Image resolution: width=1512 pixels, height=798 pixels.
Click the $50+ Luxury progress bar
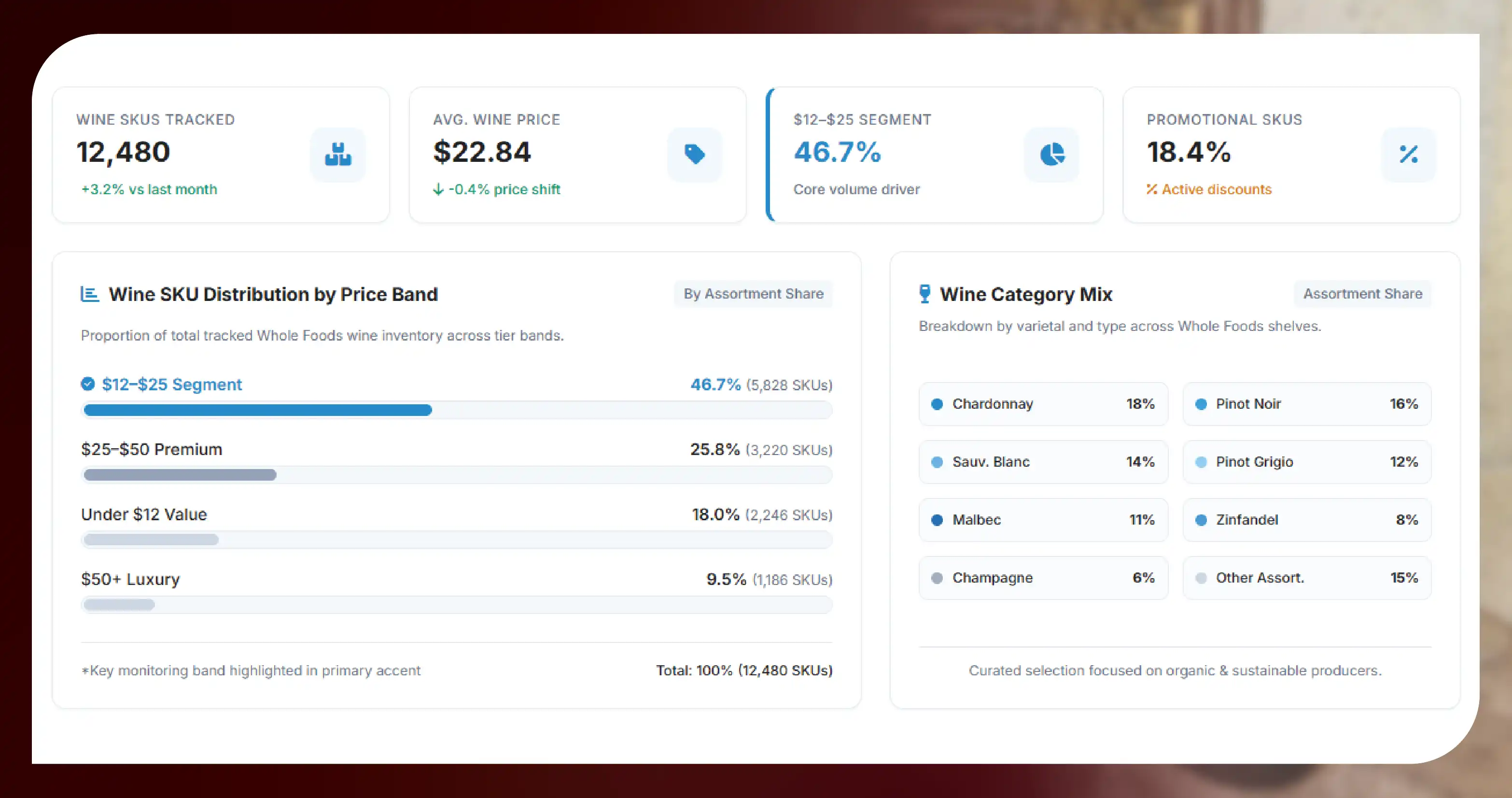[x=457, y=604]
